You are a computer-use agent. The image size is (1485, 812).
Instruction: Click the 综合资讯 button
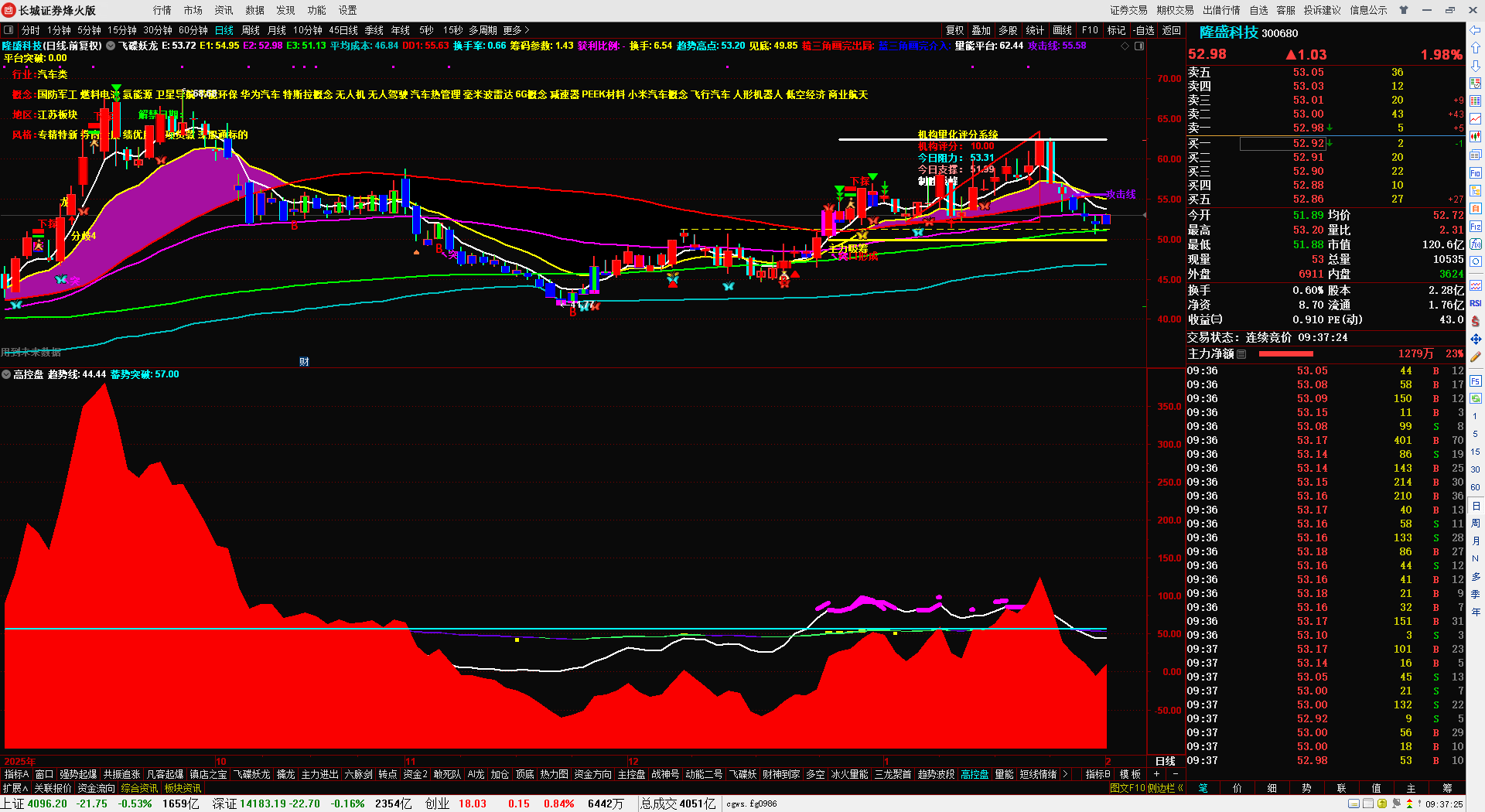point(139,788)
